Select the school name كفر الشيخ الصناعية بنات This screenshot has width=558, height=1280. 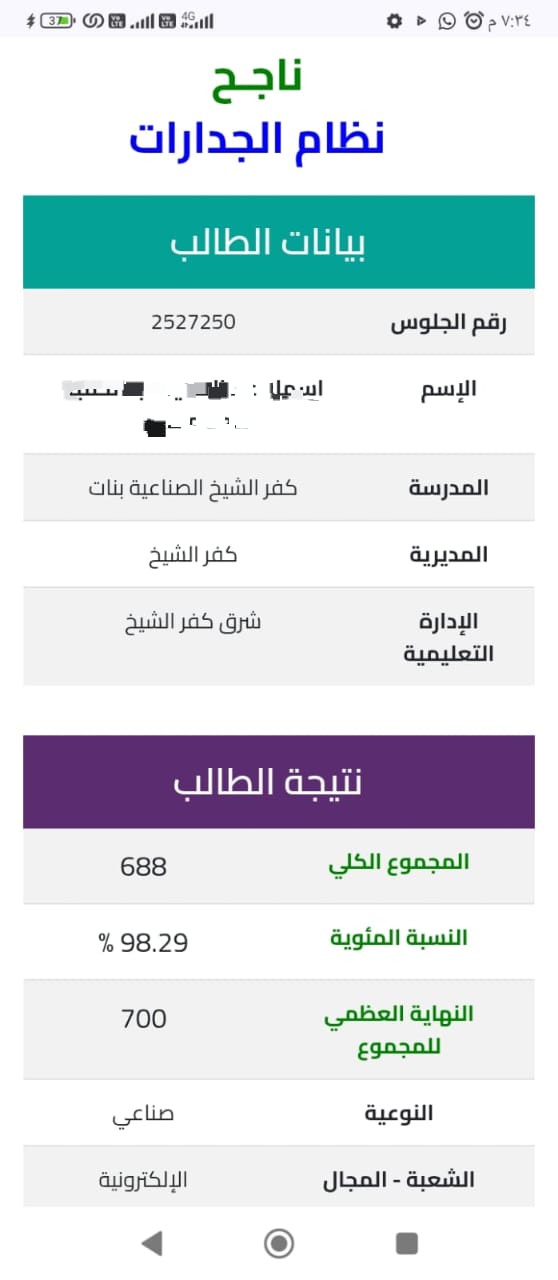coord(193,488)
